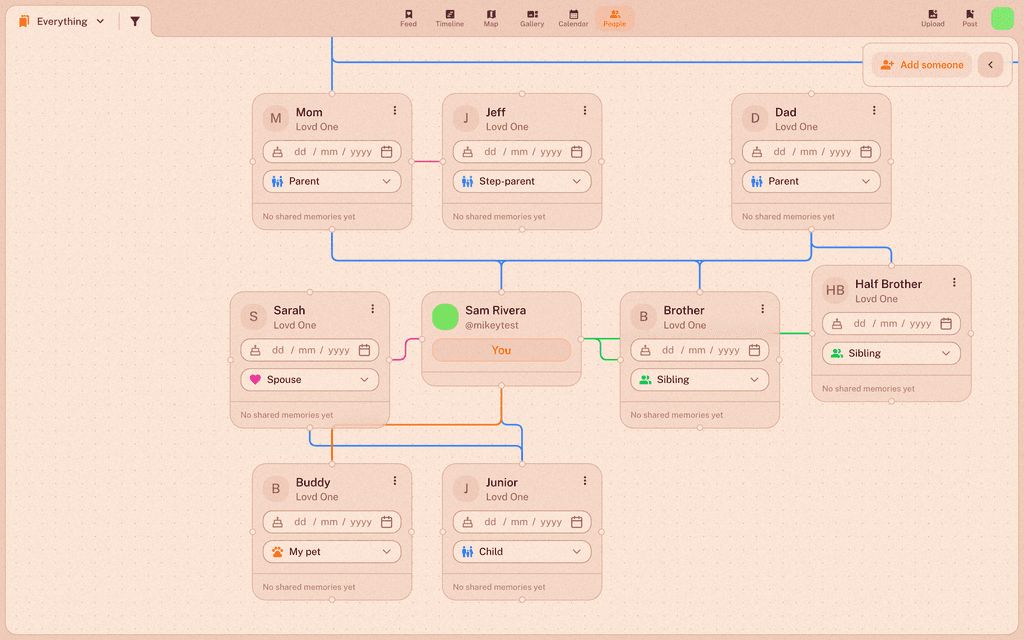This screenshot has height=640, width=1024.
Task: Open Mom card options menu
Action: tap(395, 111)
